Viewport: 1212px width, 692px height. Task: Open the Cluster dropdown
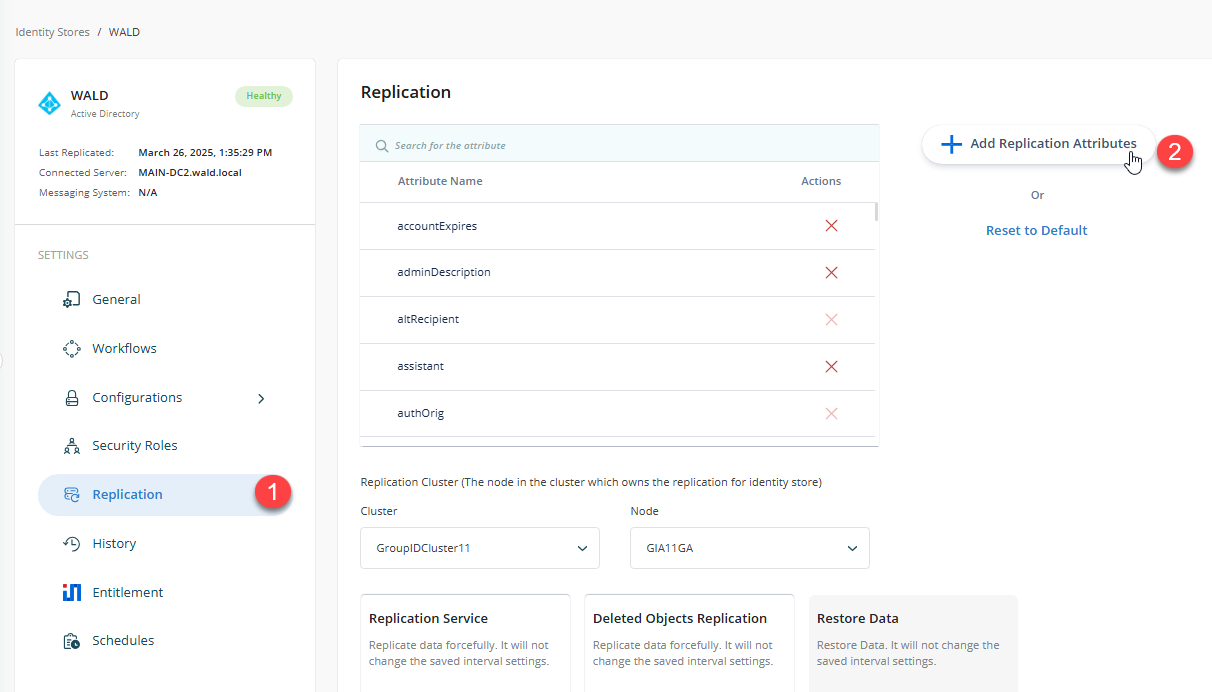[x=479, y=548]
